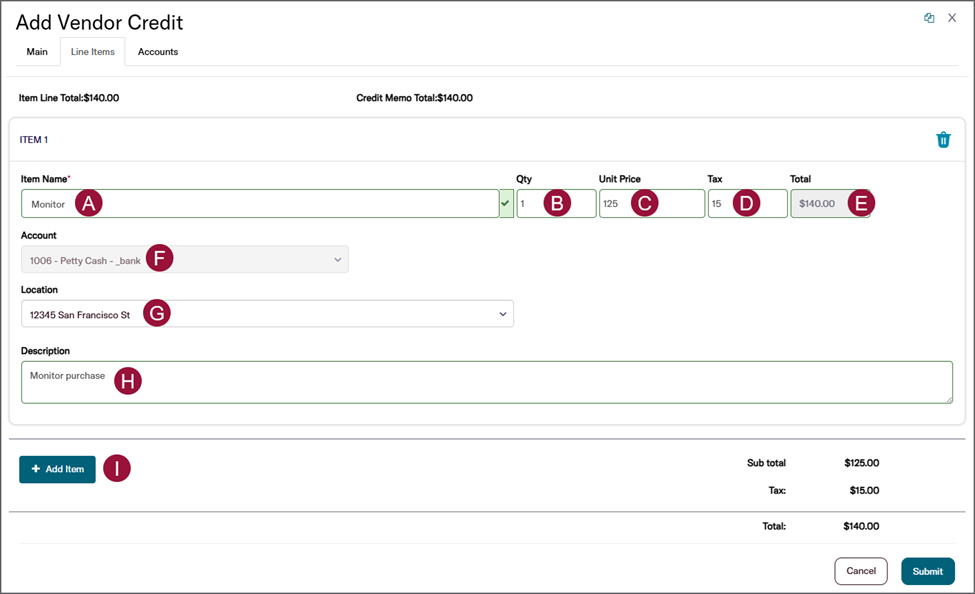The height and width of the screenshot is (594, 975).
Task: Open the Accounts tab
Action: pos(158,52)
